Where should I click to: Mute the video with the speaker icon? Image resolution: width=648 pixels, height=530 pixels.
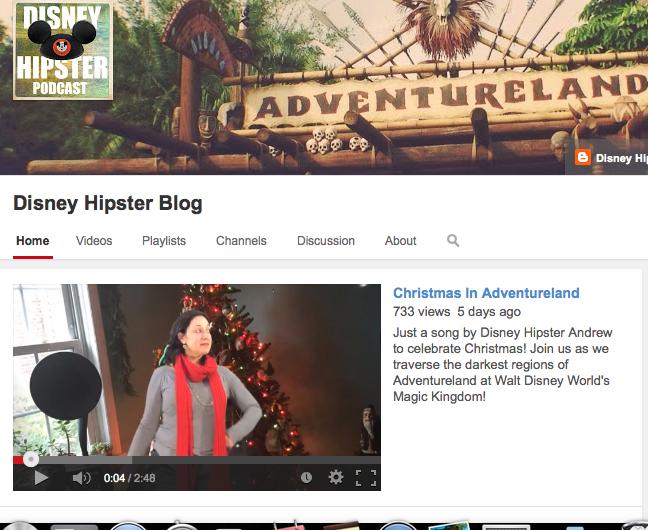tap(81, 478)
